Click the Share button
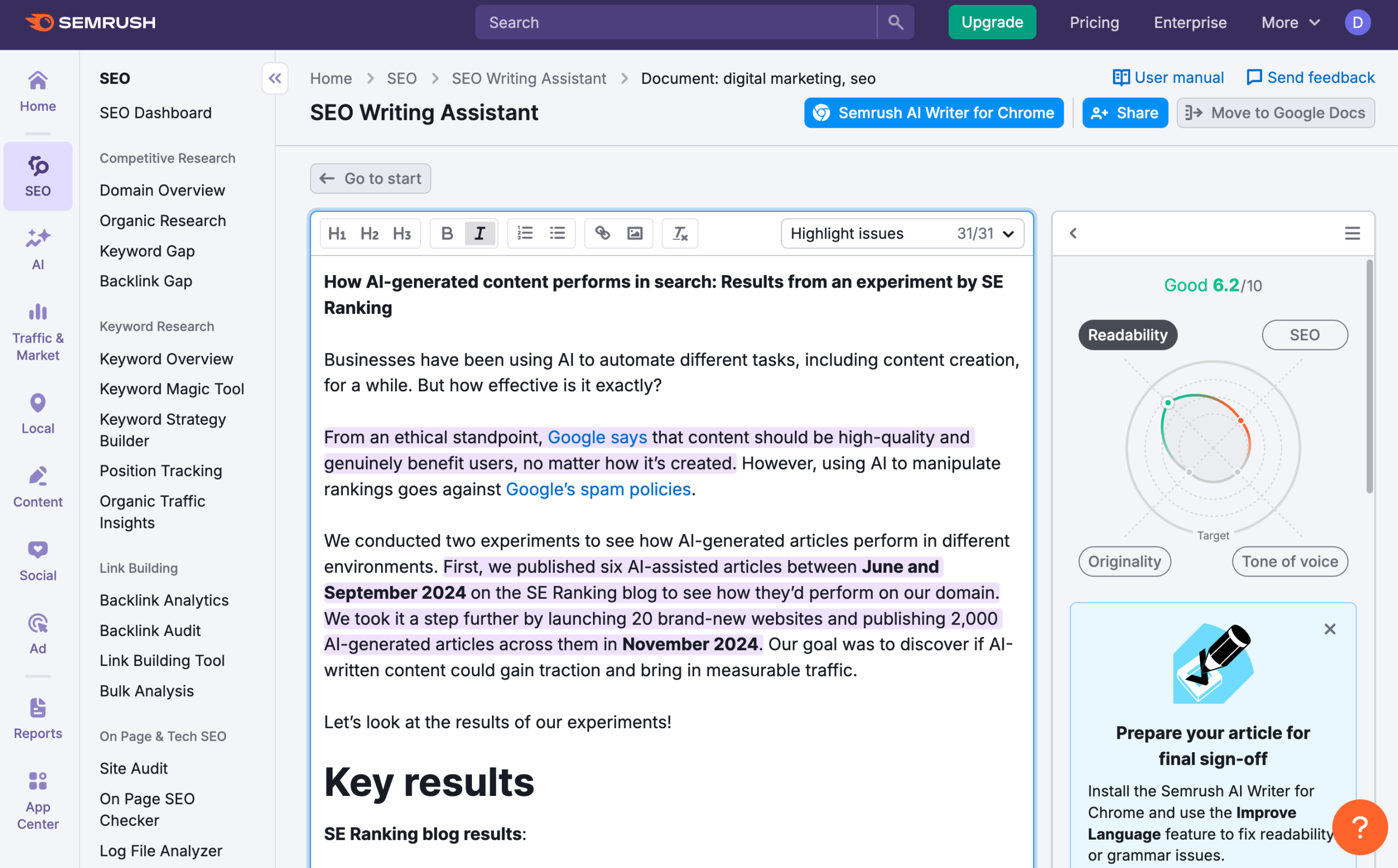Screen dimensions: 1398x868 click(1125, 113)
